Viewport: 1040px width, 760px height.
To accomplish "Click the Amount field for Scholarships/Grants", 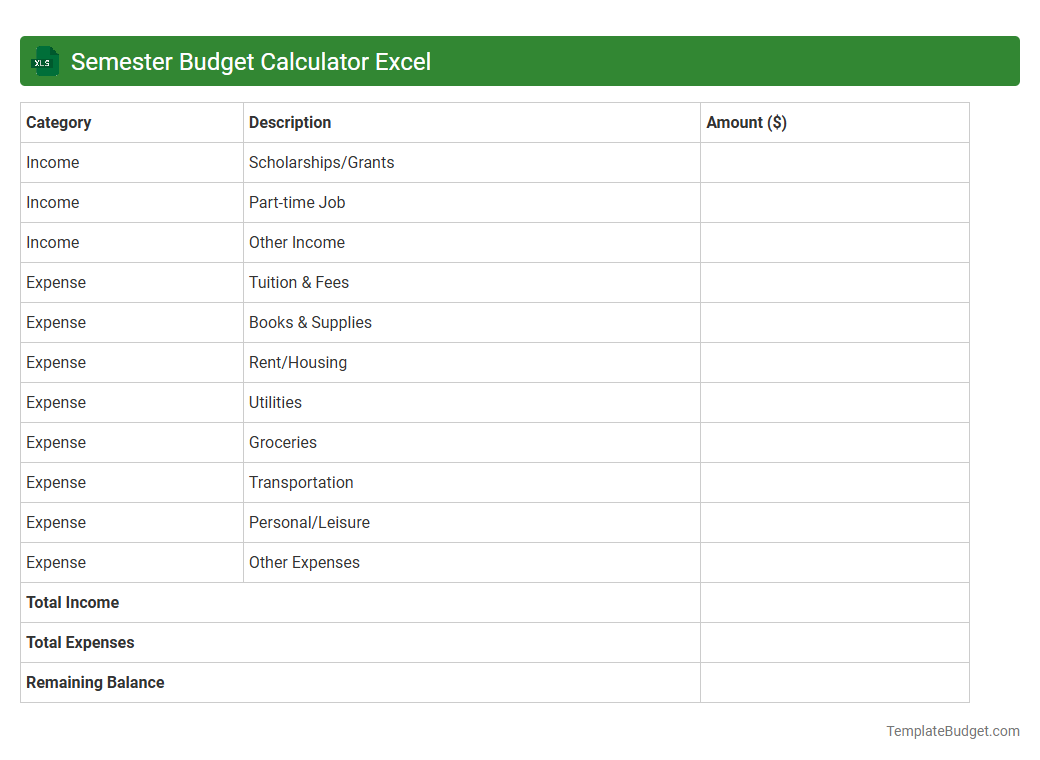I will 834,162.
